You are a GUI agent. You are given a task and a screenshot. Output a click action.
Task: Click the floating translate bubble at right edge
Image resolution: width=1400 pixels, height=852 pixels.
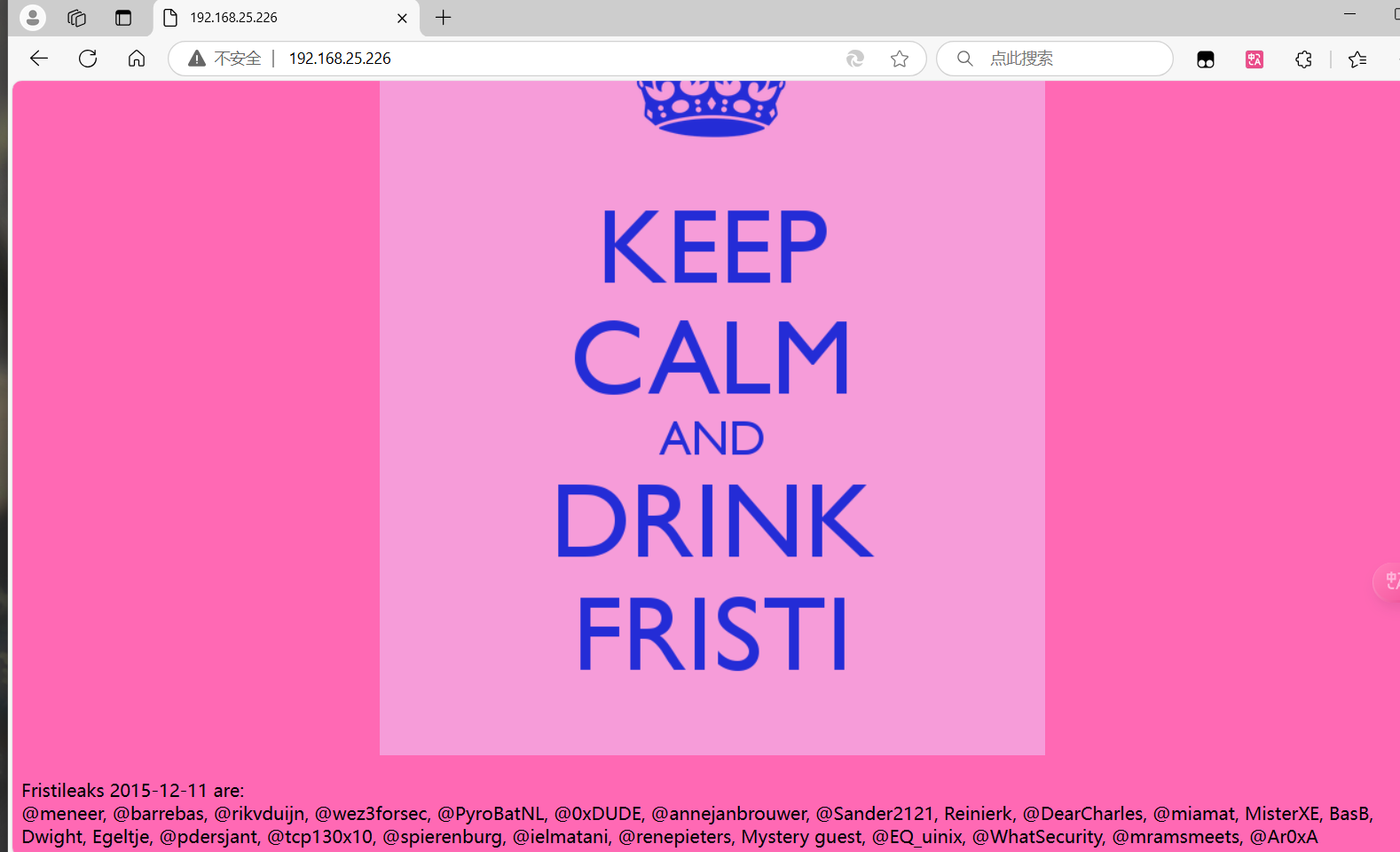click(1388, 581)
